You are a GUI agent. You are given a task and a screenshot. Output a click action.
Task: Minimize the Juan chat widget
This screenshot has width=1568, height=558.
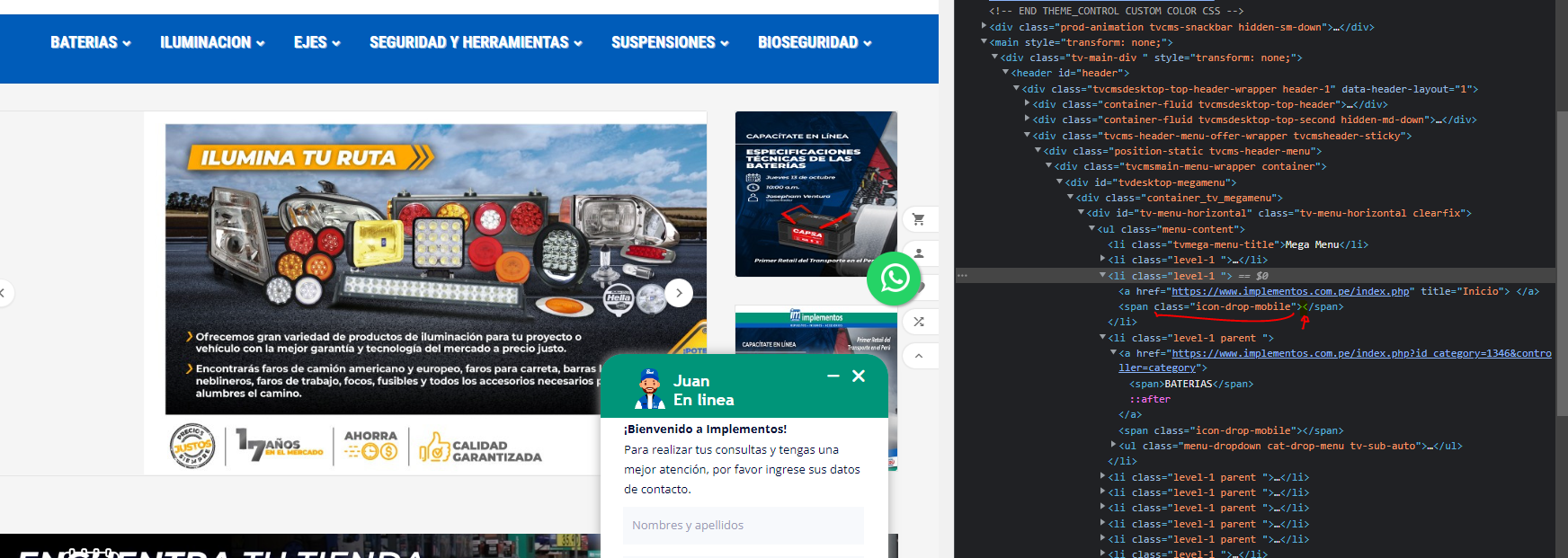click(x=833, y=376)
